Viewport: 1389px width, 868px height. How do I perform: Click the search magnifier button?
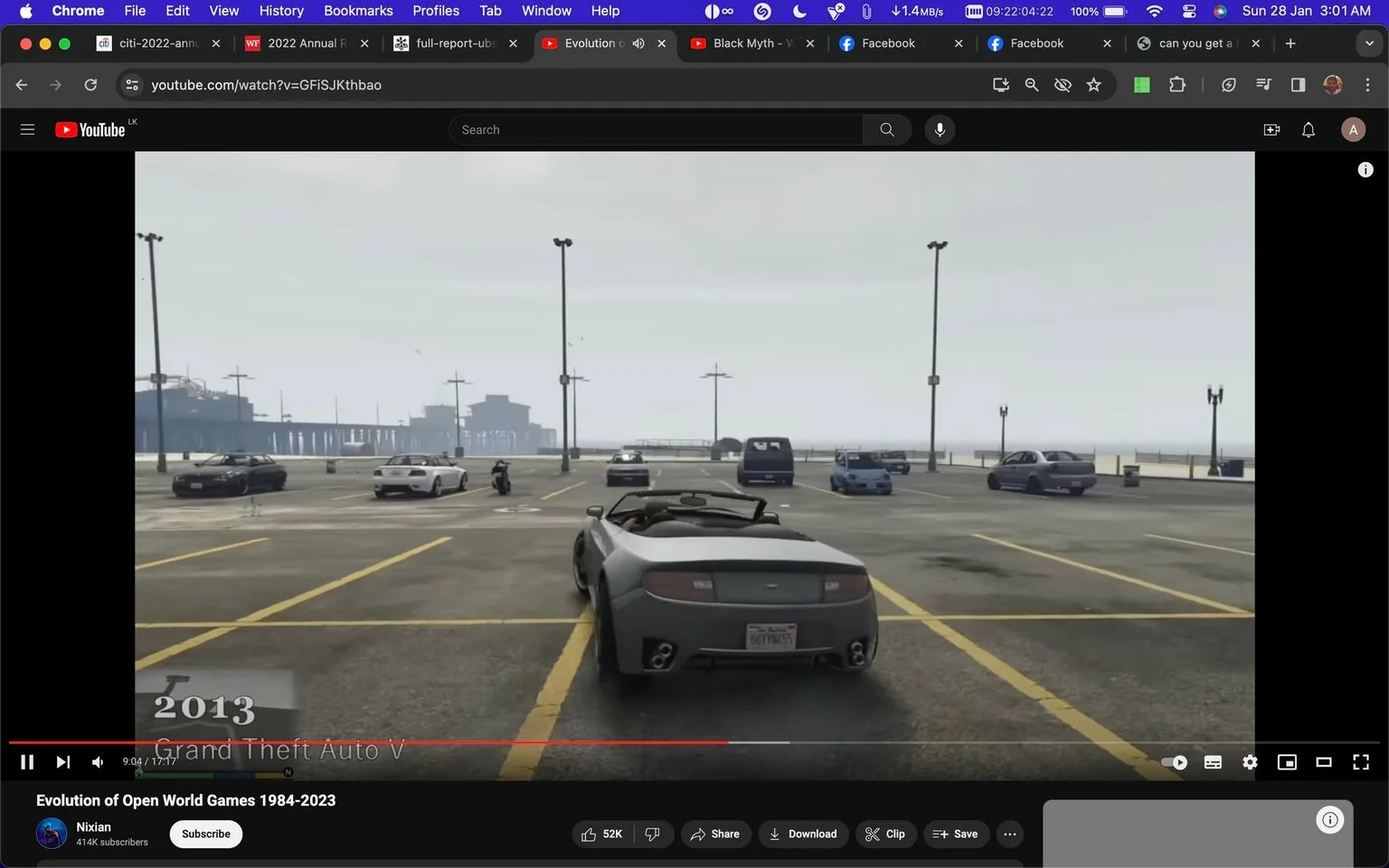click(887, 129)
